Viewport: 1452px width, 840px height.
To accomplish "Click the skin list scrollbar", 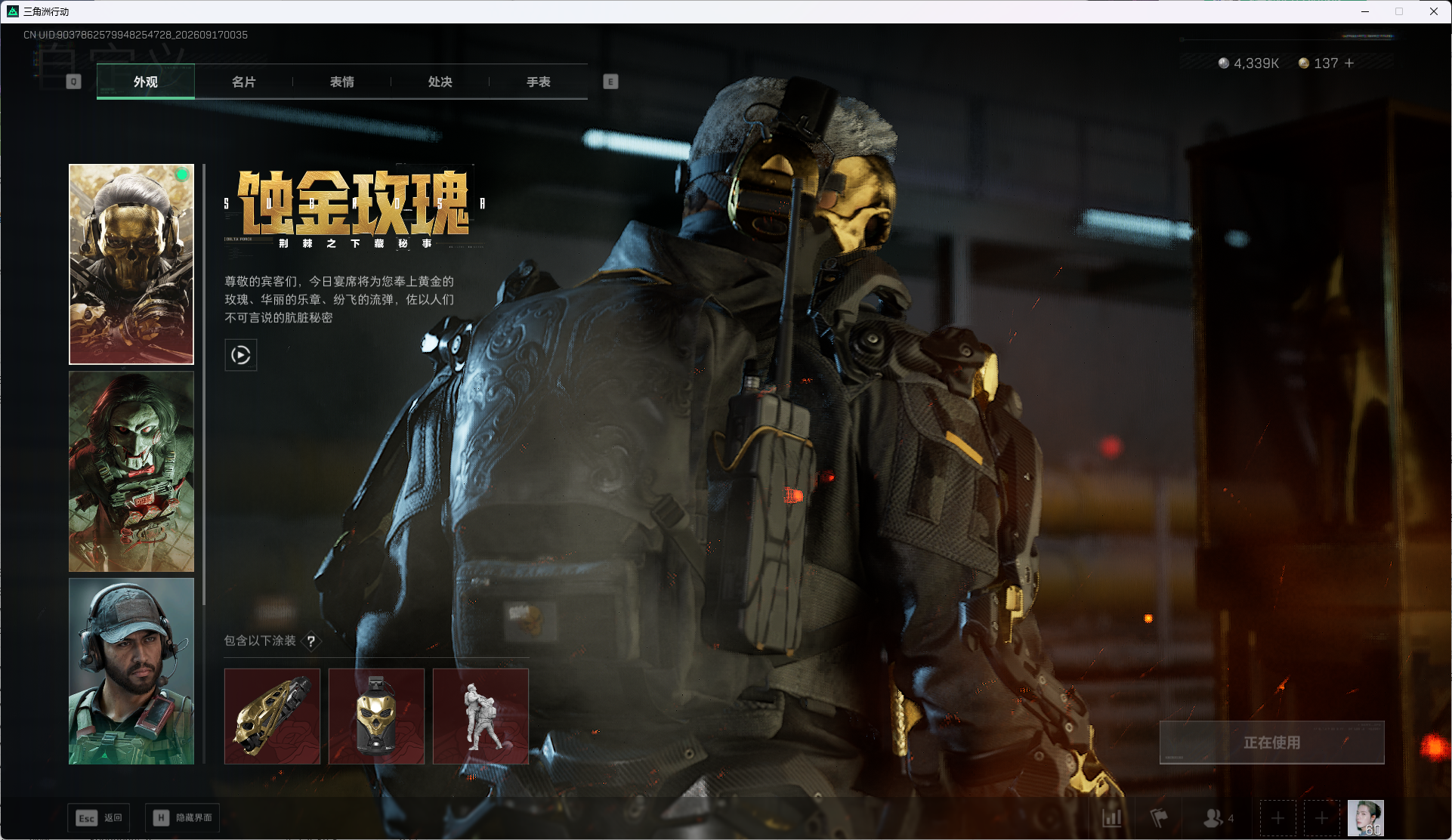I will click(204, 385).
